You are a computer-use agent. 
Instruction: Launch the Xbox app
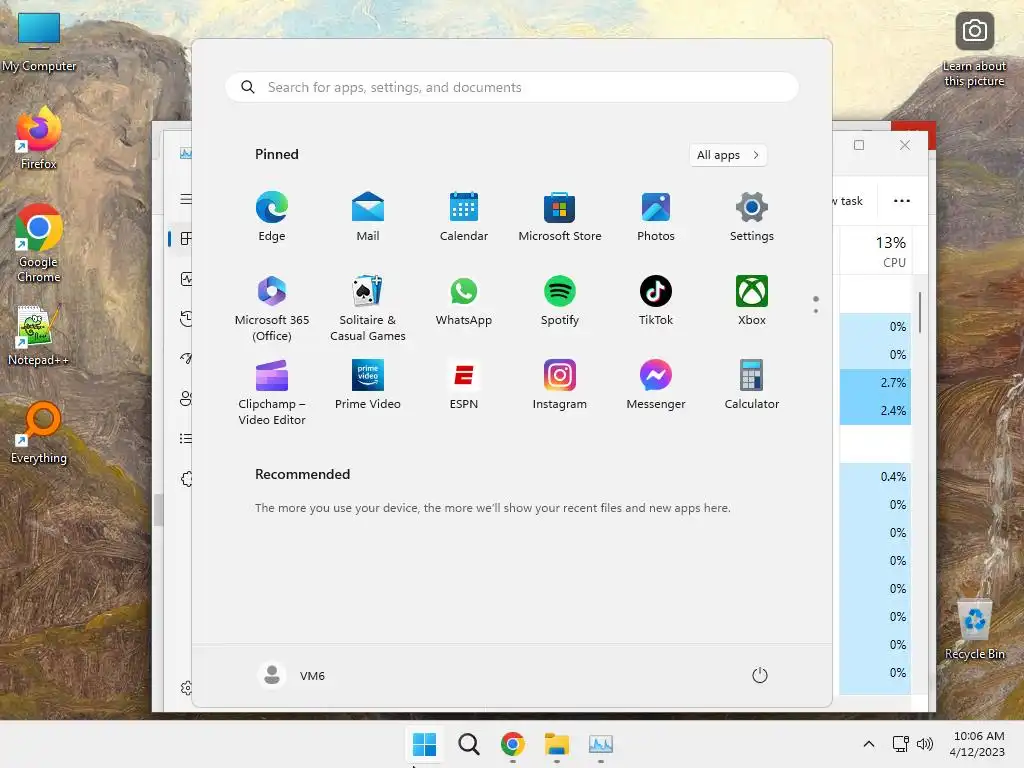[752, 301]
